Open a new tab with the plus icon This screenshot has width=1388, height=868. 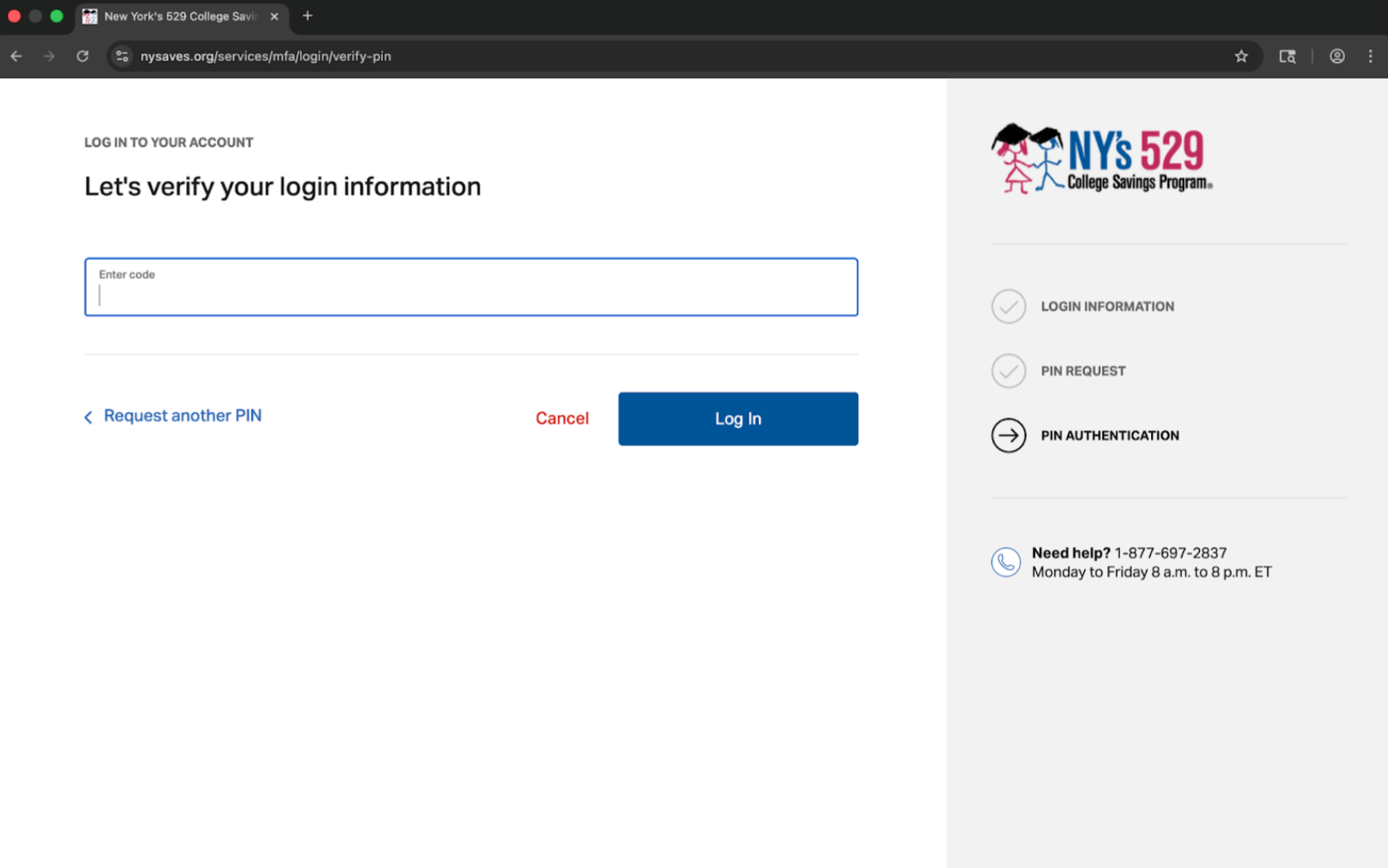tap(307, 16)
